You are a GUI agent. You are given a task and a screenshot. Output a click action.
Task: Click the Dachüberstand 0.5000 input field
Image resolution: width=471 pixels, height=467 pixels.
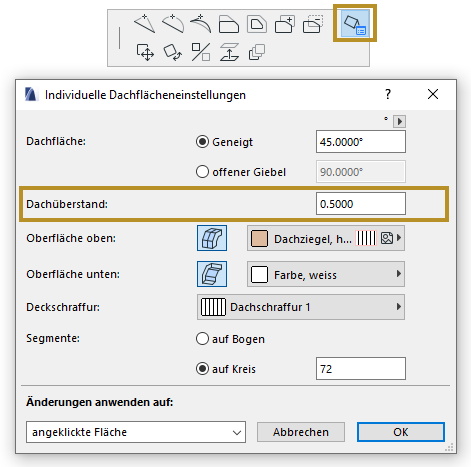(x=361, y=204)
